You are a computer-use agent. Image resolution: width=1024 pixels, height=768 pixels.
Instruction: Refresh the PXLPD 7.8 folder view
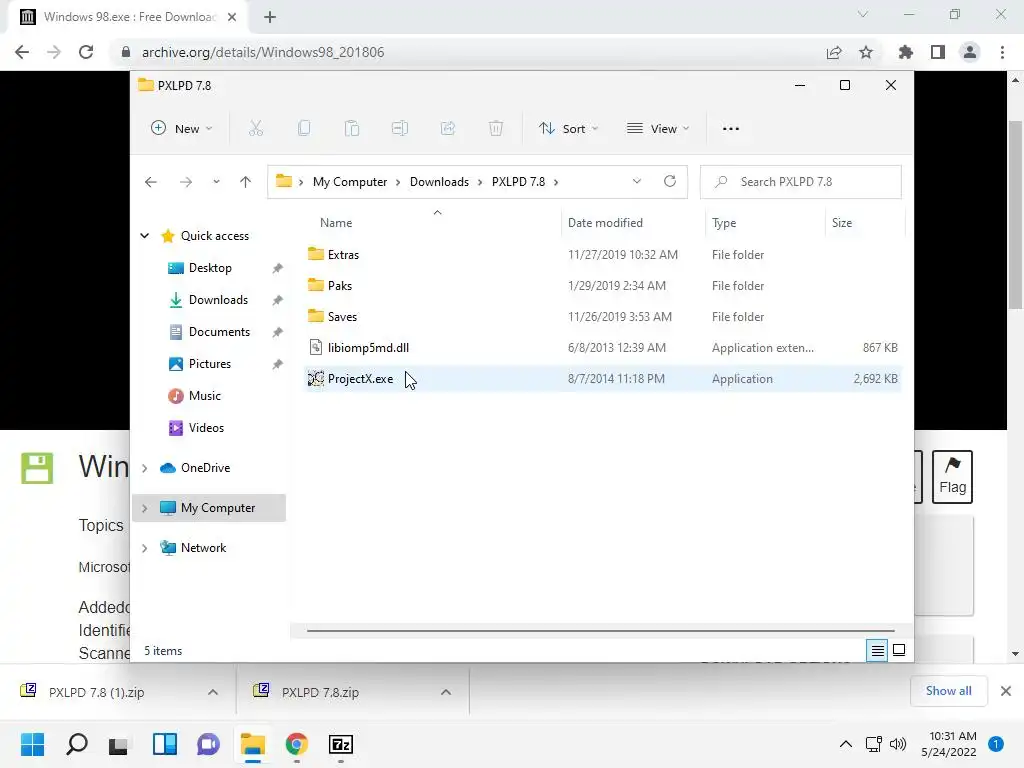tap(669, 182)
